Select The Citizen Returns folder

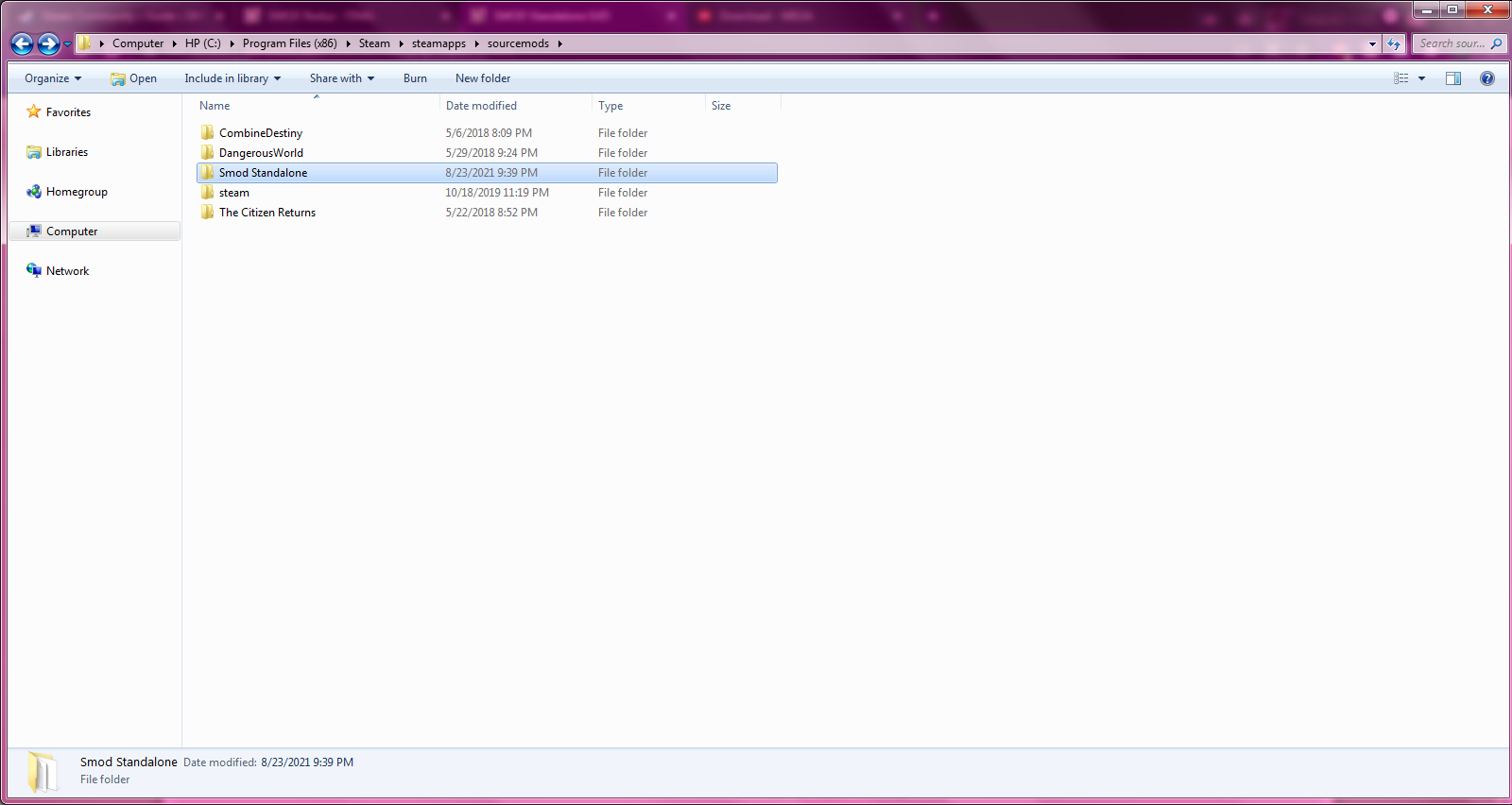click(487, 213)
